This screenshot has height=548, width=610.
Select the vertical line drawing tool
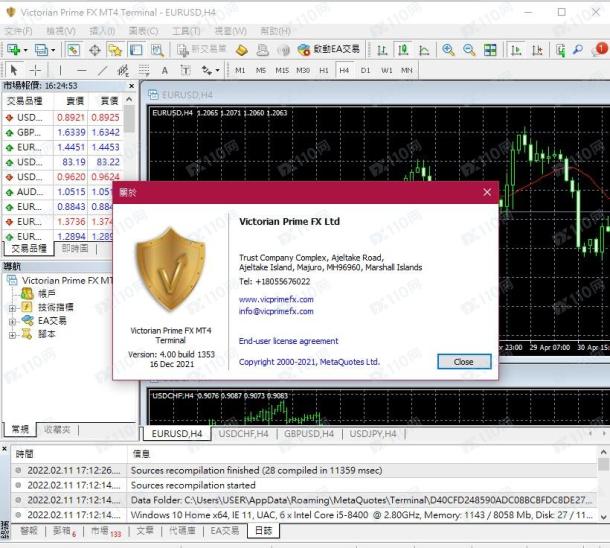click(x=60, y=70)
